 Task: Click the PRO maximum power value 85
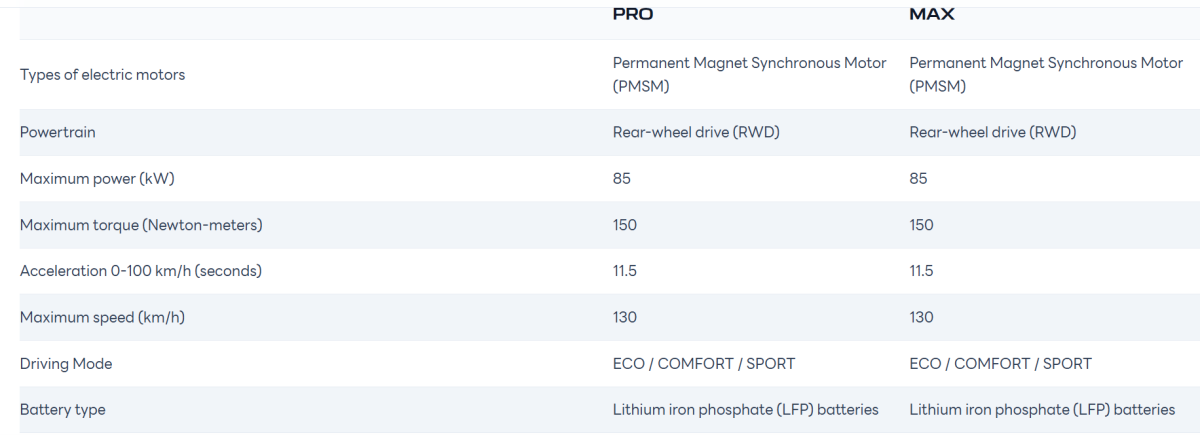click(622, 179)
